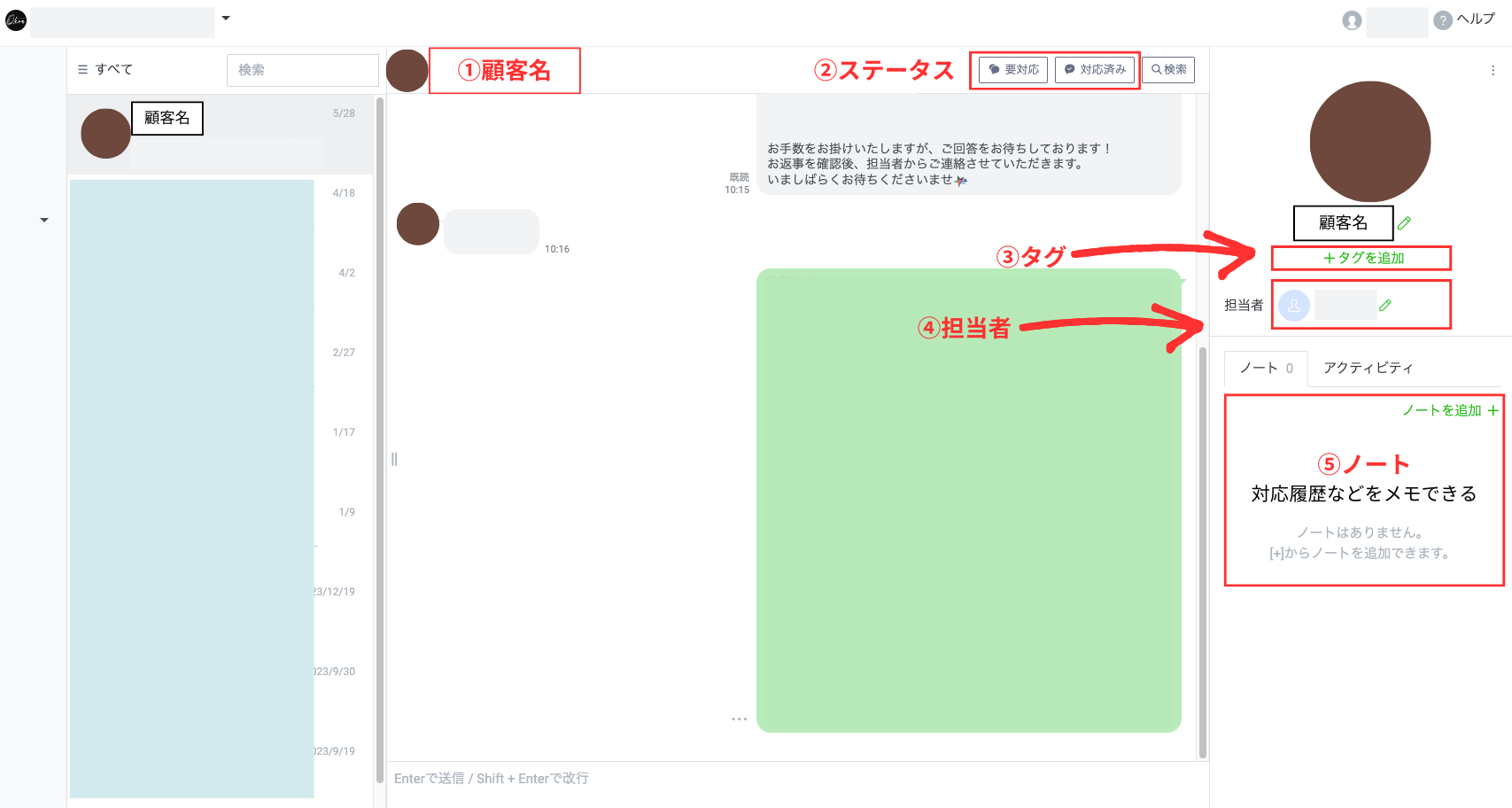Expand the left sidebar arrow

[44, 220]
